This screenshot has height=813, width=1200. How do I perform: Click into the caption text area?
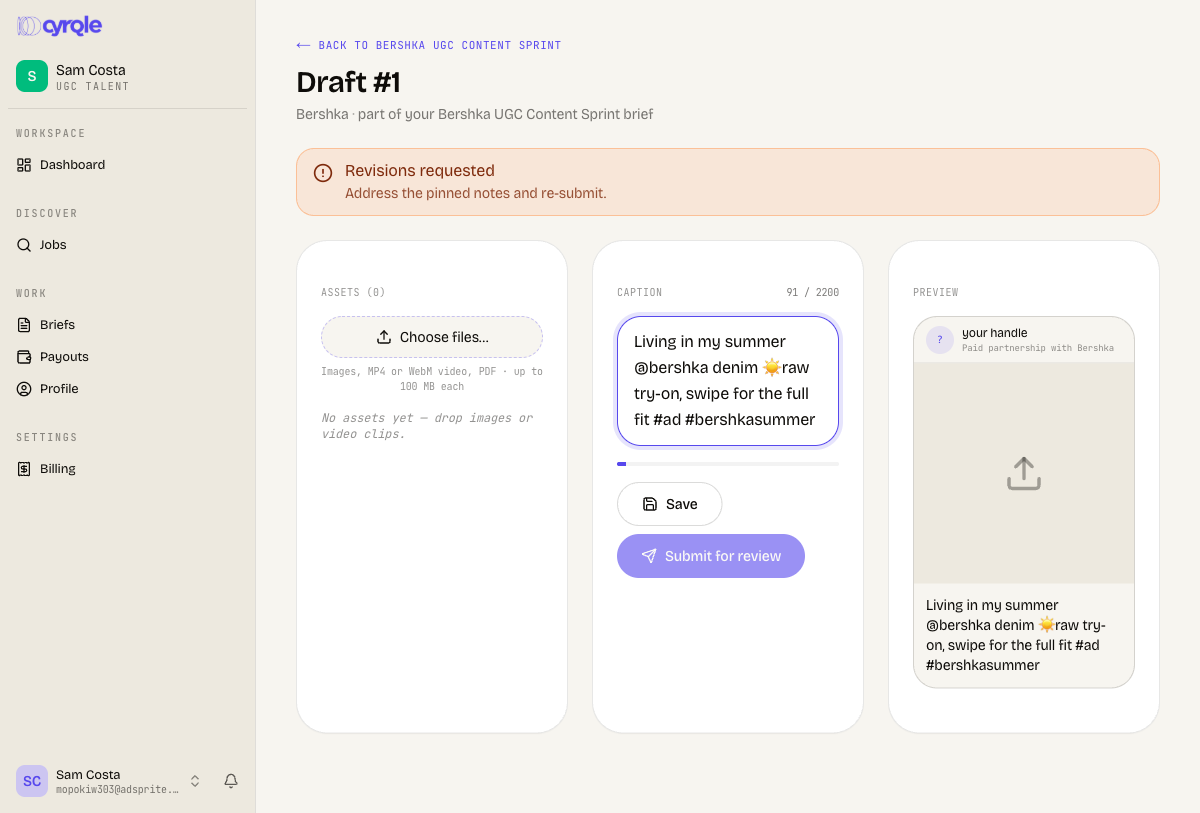tap(728, 381)
